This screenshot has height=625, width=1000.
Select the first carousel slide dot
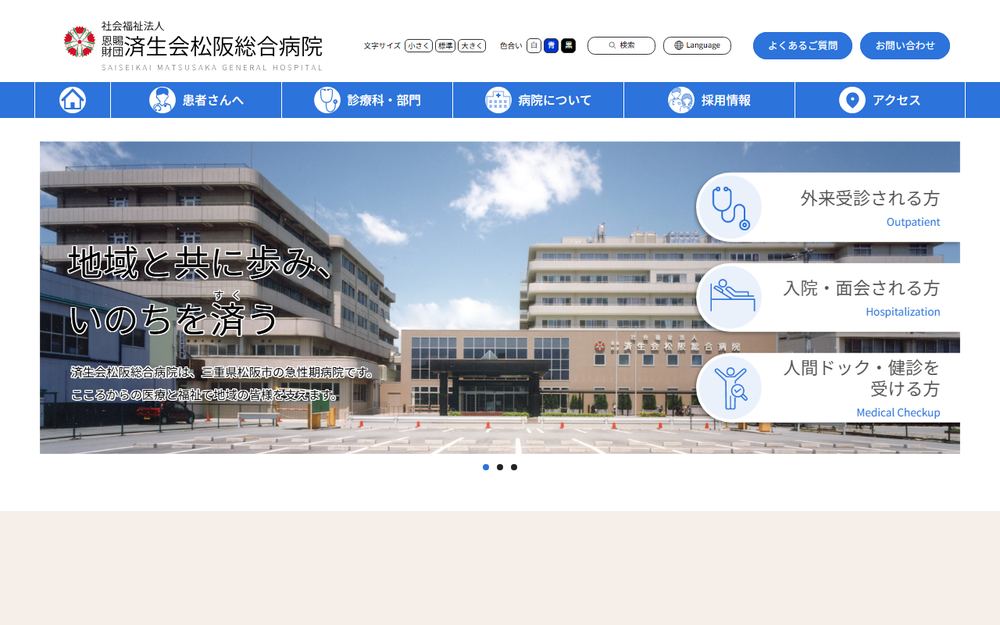pyautogui.click(x=486, y=467)
